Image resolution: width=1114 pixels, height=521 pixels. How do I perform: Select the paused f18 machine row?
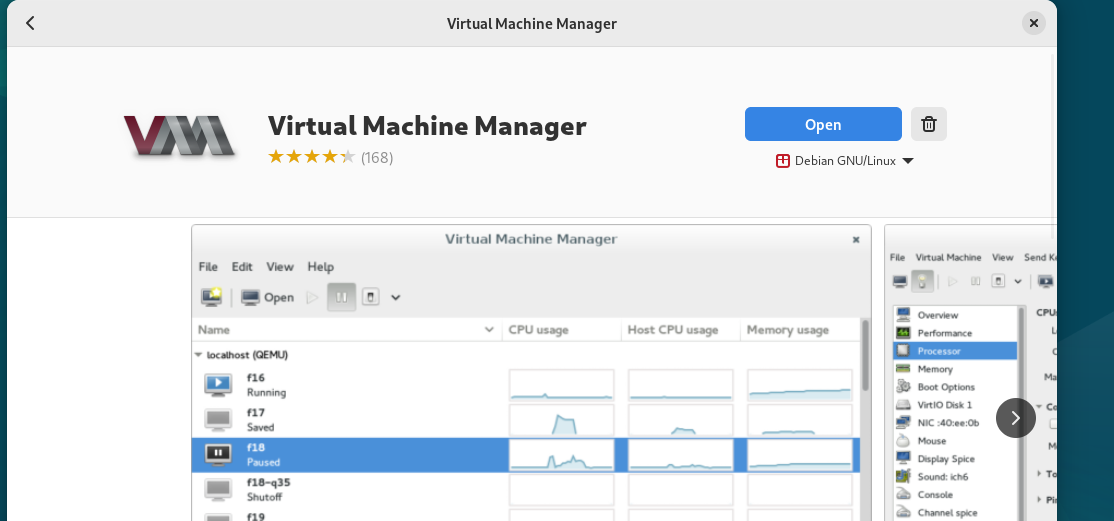click(526, 455)
